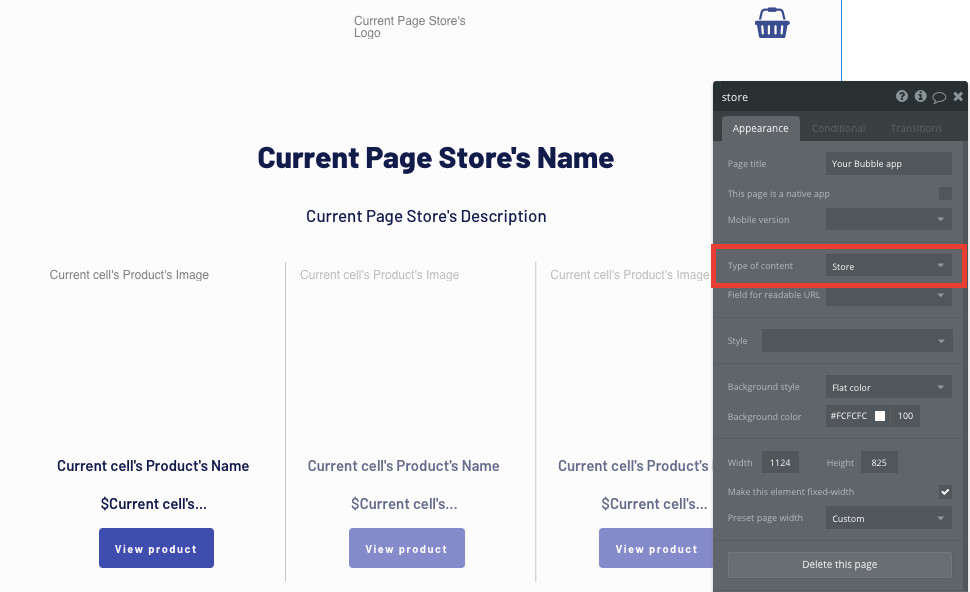The width and height of the screenshot is (970, 592).
Task: Click the Current Page Store's Logo placeholder
Action: click(409, 27)
